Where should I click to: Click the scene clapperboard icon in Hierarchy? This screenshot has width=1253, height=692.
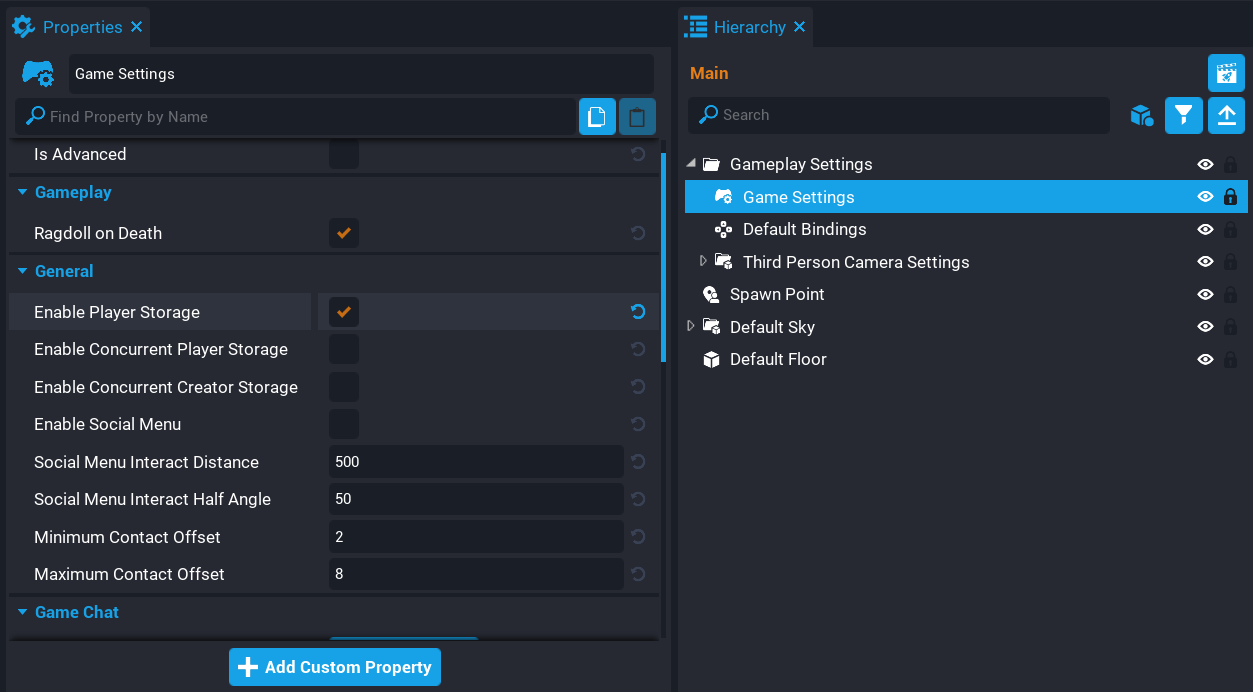point(1226,73)
